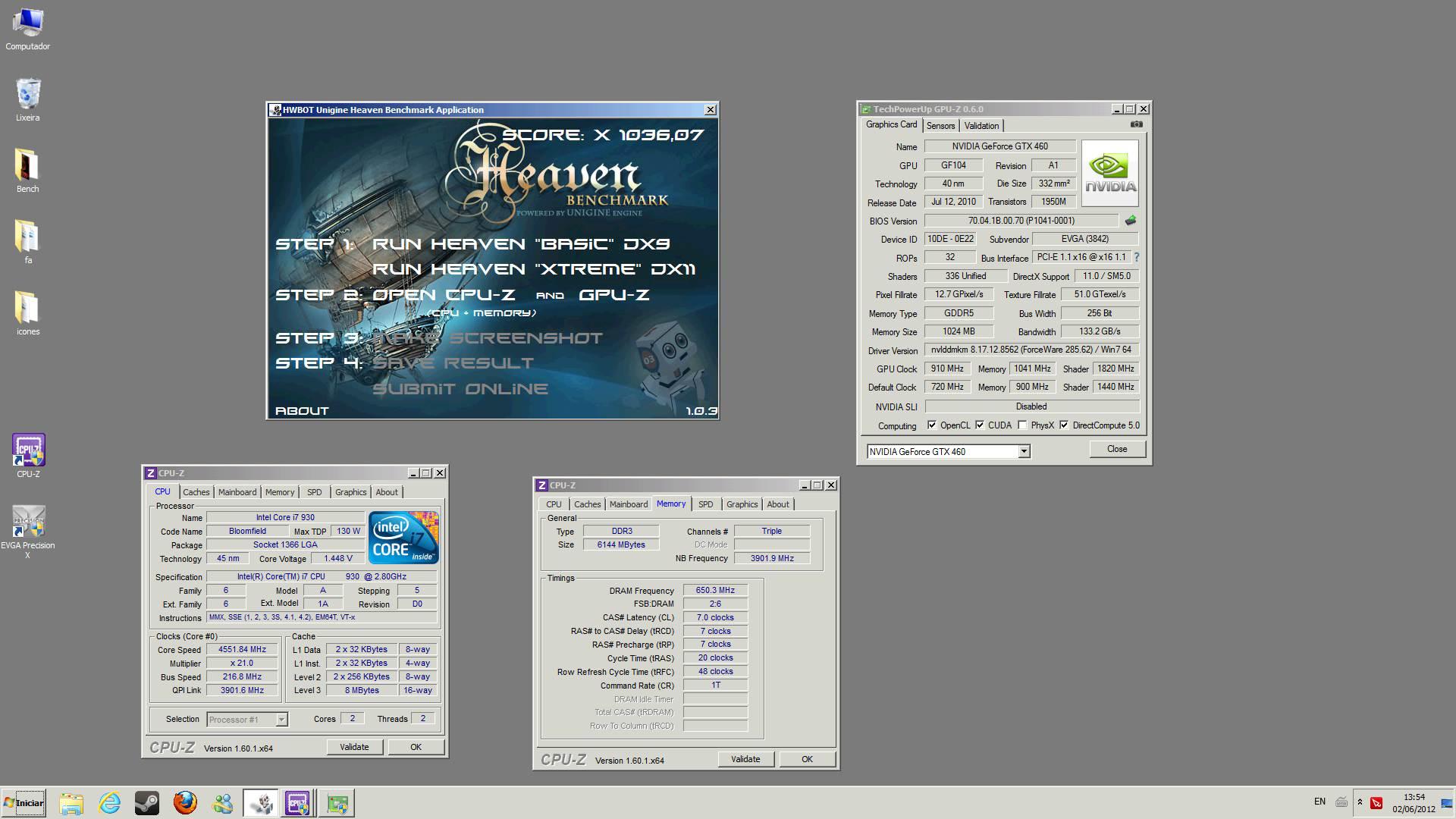Switch to Validation tab in GPU-Z
The image size is (1456, 819).
(x=981, y=126)
